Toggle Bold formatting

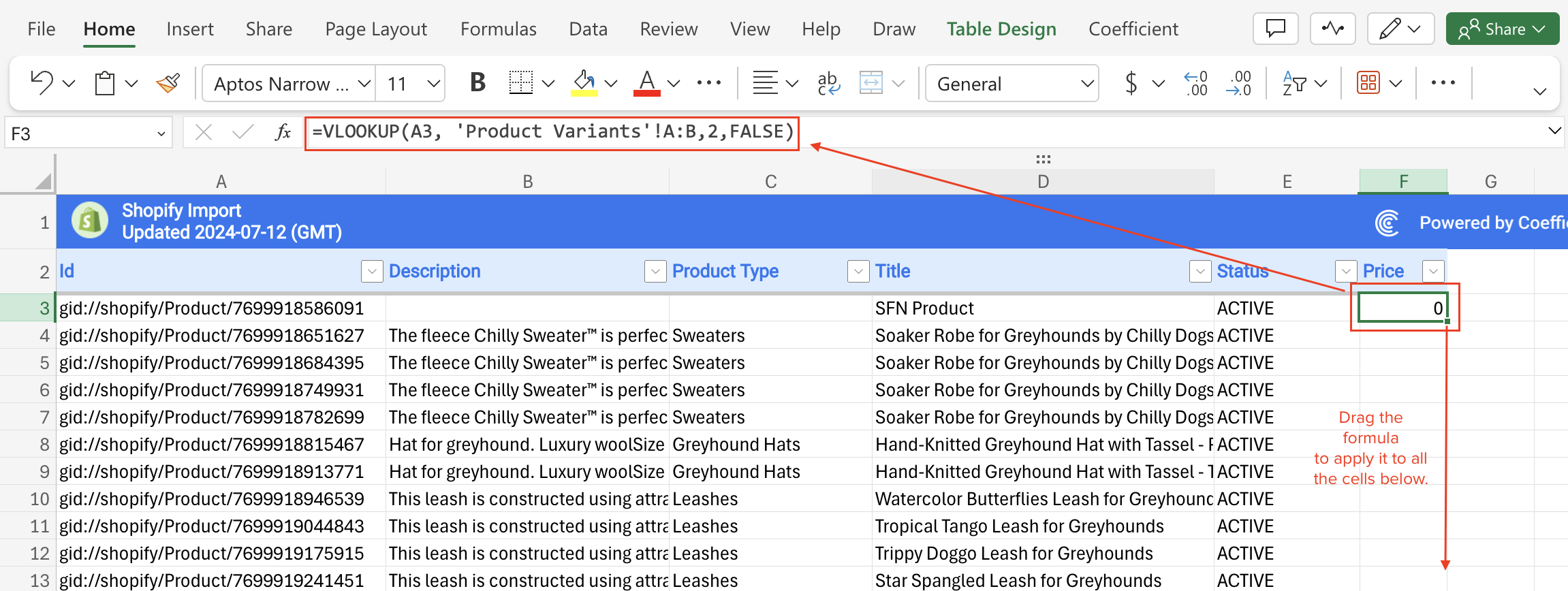click(477, 83)
